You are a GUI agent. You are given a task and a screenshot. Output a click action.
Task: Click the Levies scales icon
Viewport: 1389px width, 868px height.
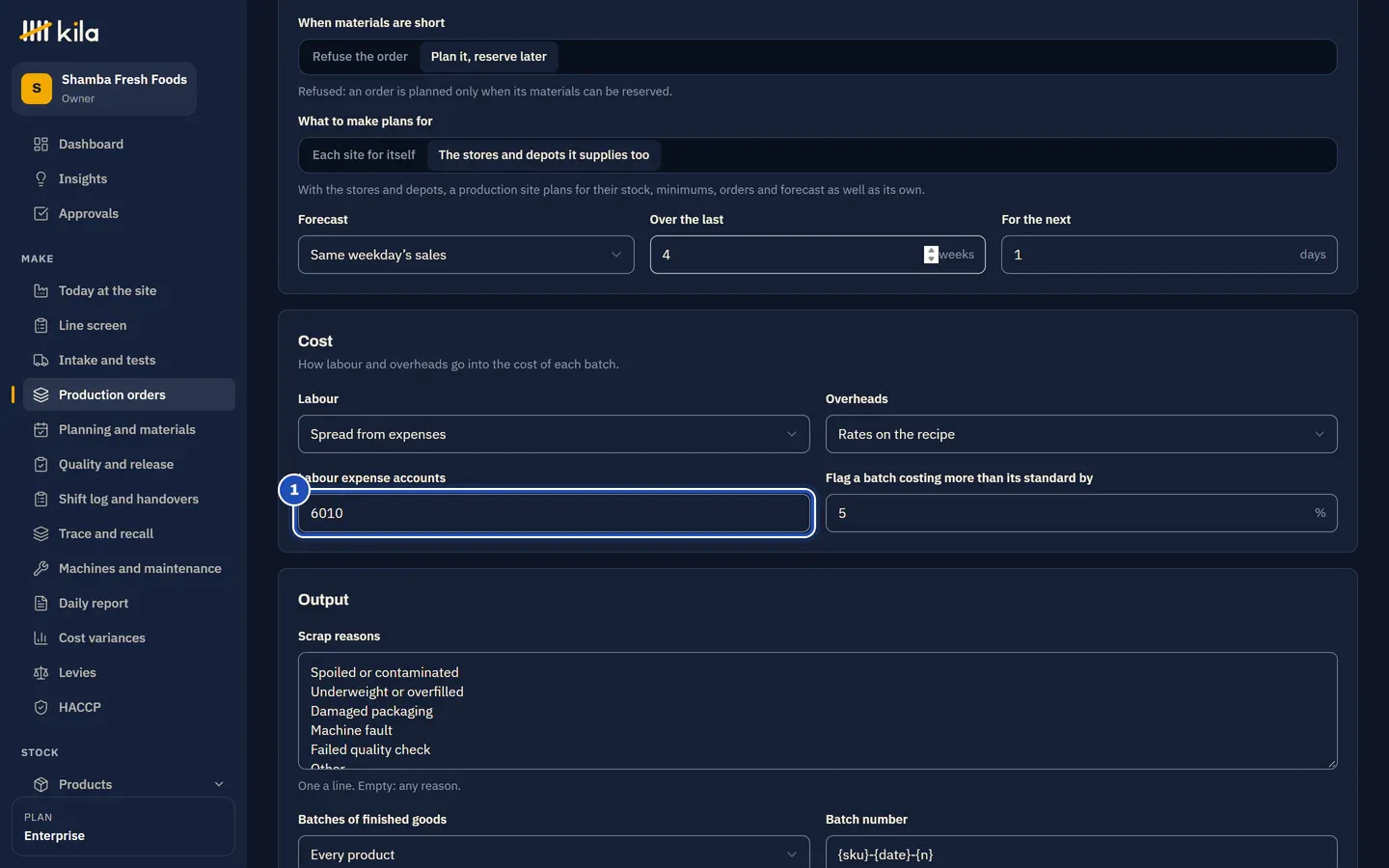(41, 672)
